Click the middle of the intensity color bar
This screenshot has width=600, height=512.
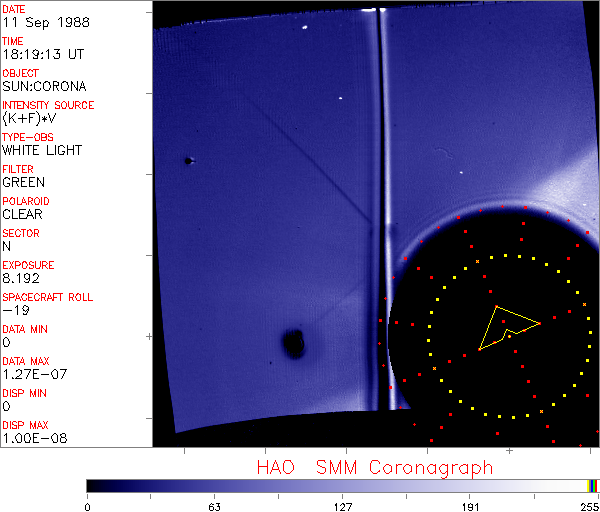(x=343, y=485)
